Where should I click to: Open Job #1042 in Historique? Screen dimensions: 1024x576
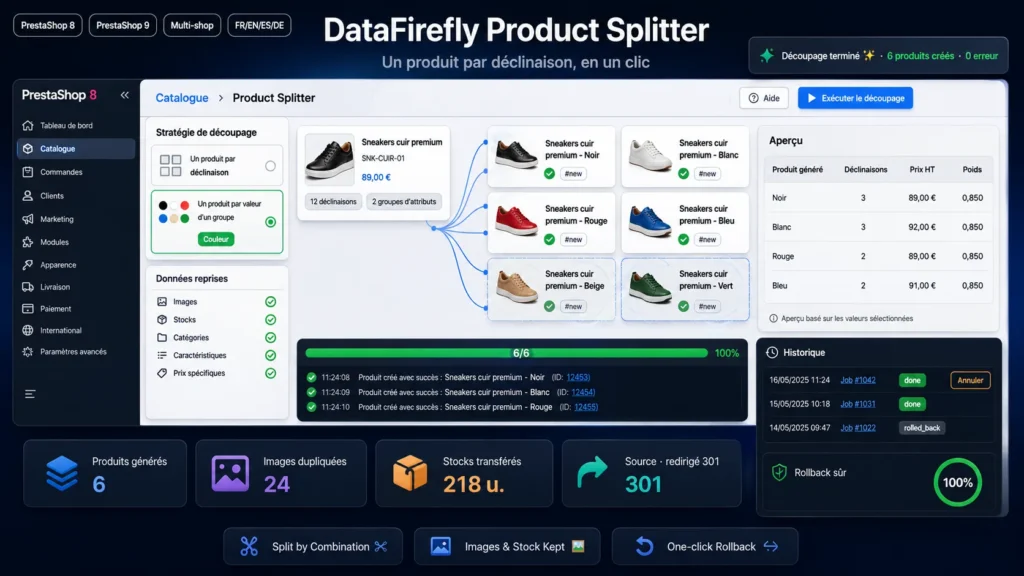tap(857, 380)
